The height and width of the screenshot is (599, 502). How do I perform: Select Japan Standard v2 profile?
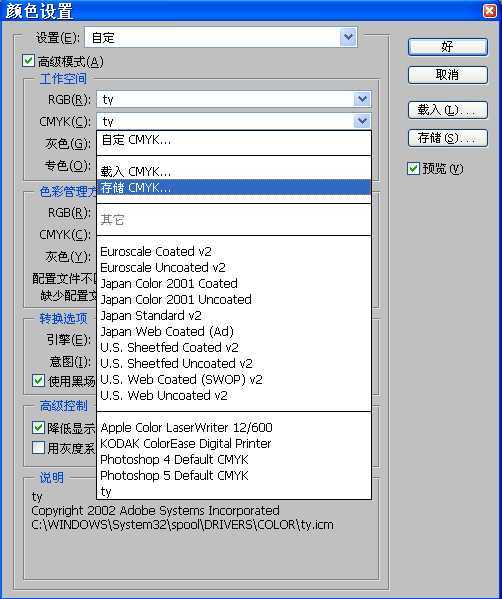[x=234, y=316]
